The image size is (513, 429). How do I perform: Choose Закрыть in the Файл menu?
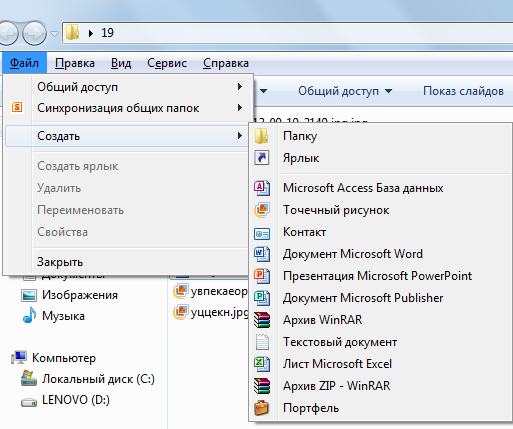coord(60,262)
